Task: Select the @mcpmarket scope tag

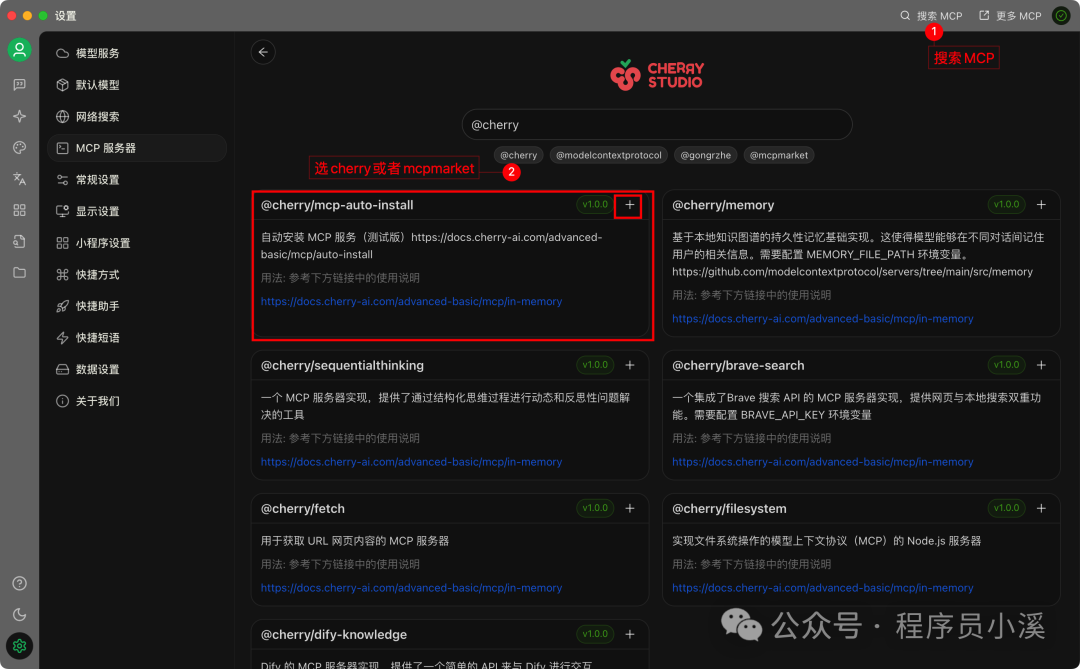Action: point(779,155)
